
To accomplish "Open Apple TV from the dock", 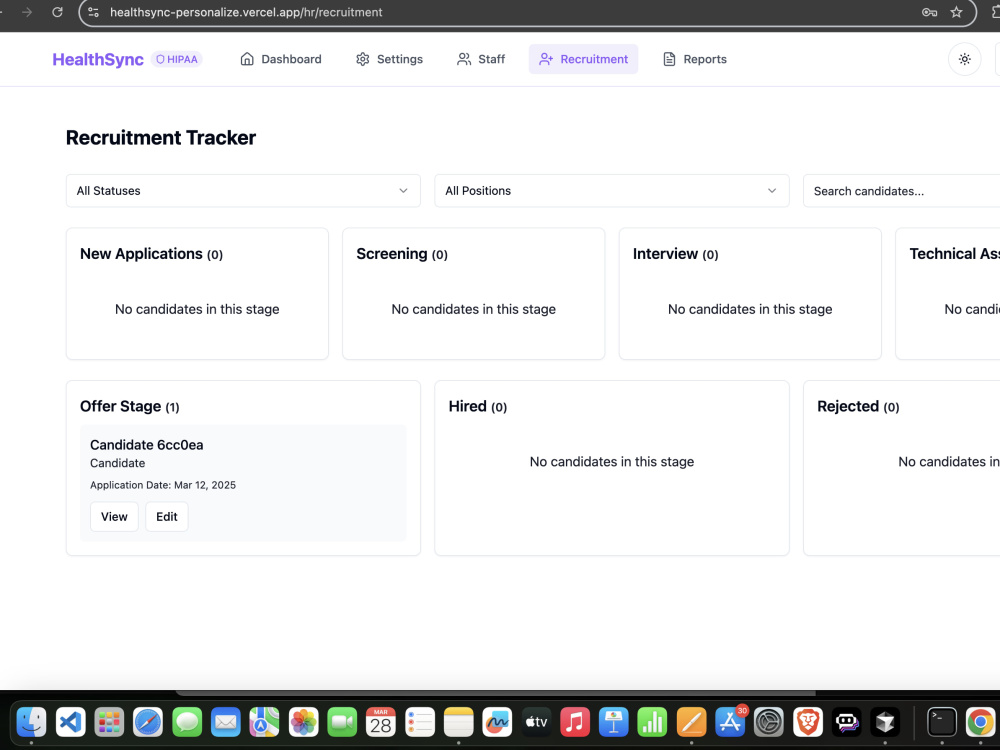I will point(536,723).
